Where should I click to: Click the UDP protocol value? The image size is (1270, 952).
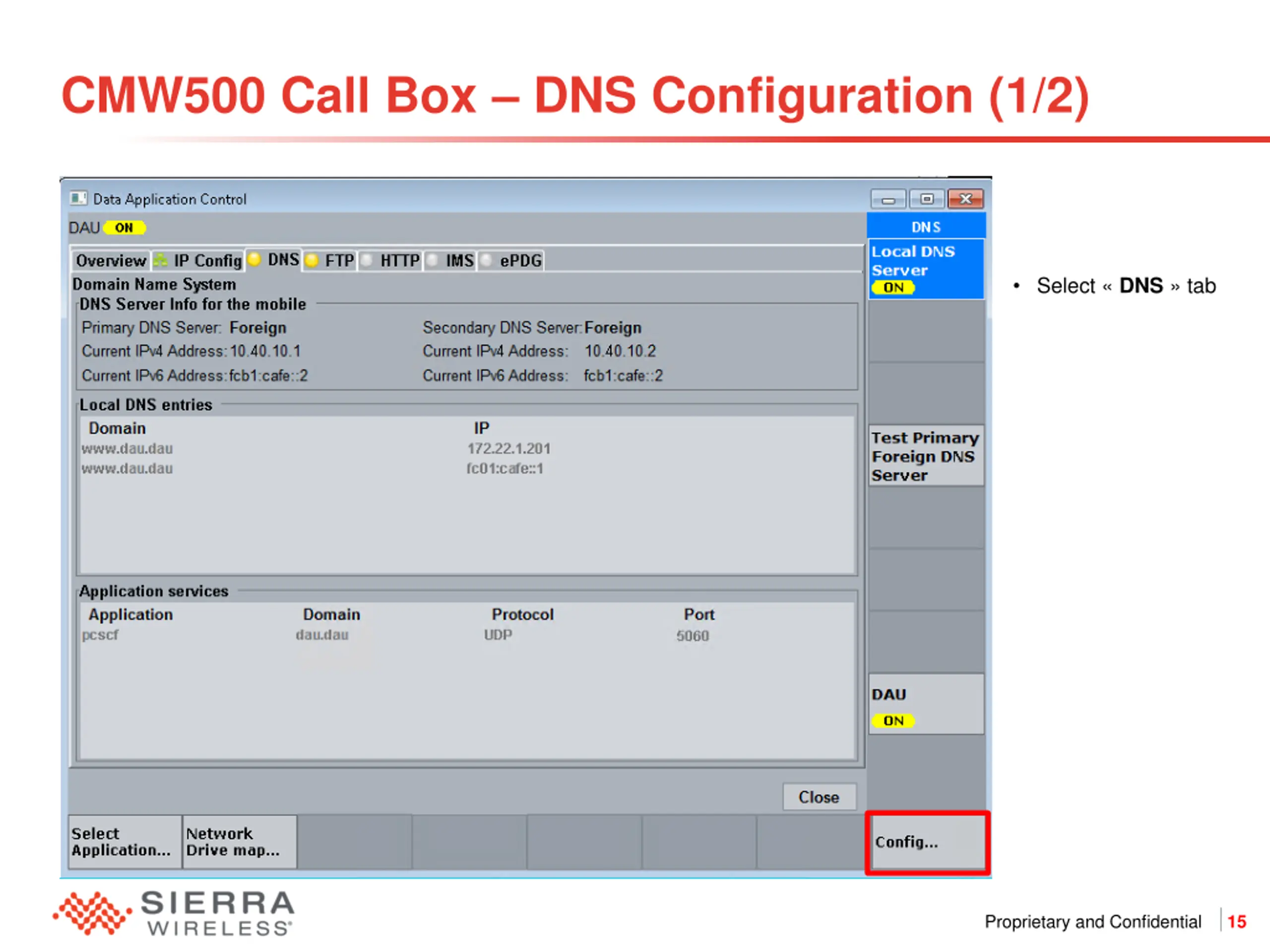click(x=498, y=635)
